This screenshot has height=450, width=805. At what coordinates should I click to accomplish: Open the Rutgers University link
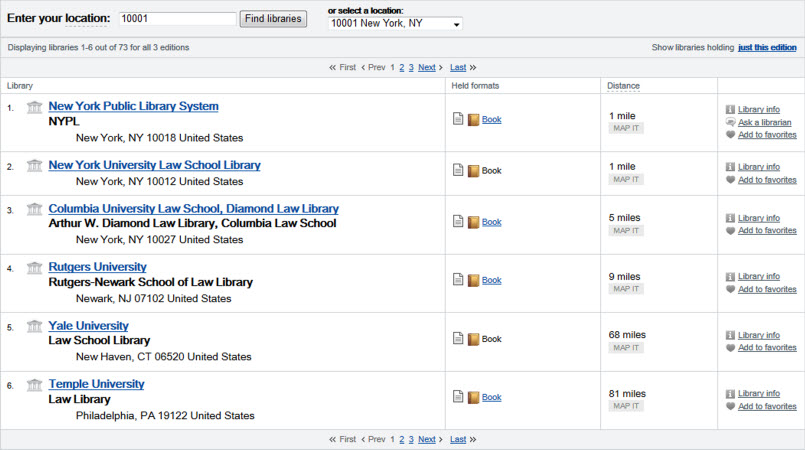pyautogui.click(x=98, y=267)
